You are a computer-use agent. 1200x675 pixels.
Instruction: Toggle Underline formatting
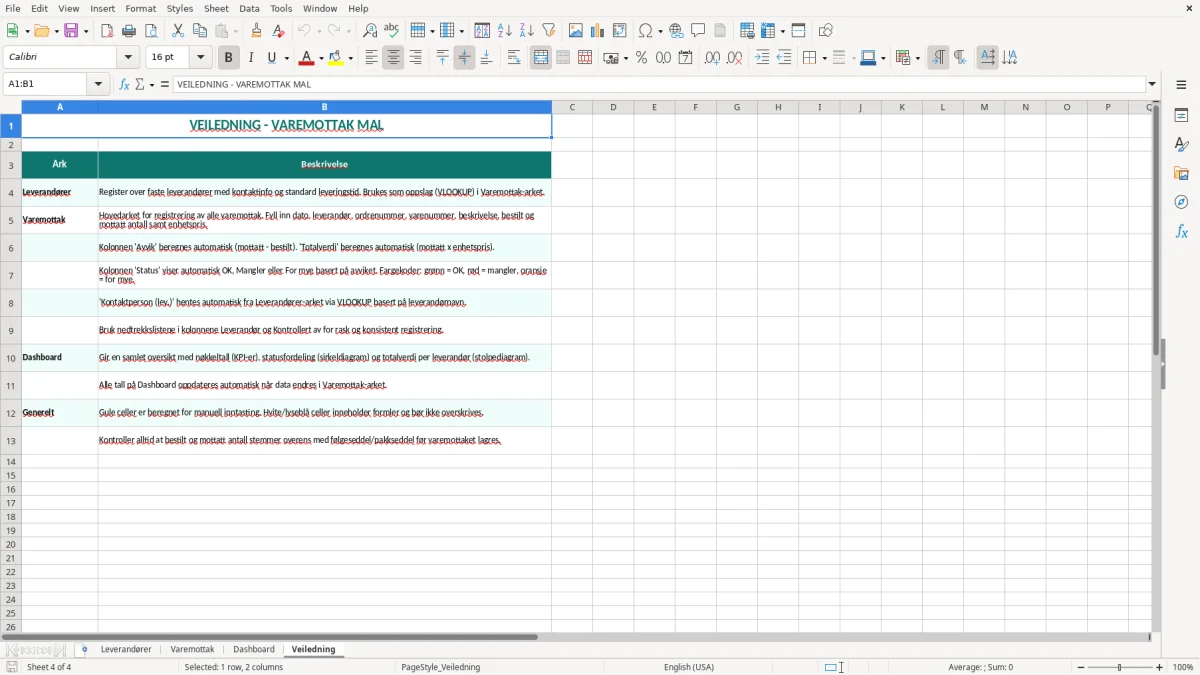click(x=271, y=58)
